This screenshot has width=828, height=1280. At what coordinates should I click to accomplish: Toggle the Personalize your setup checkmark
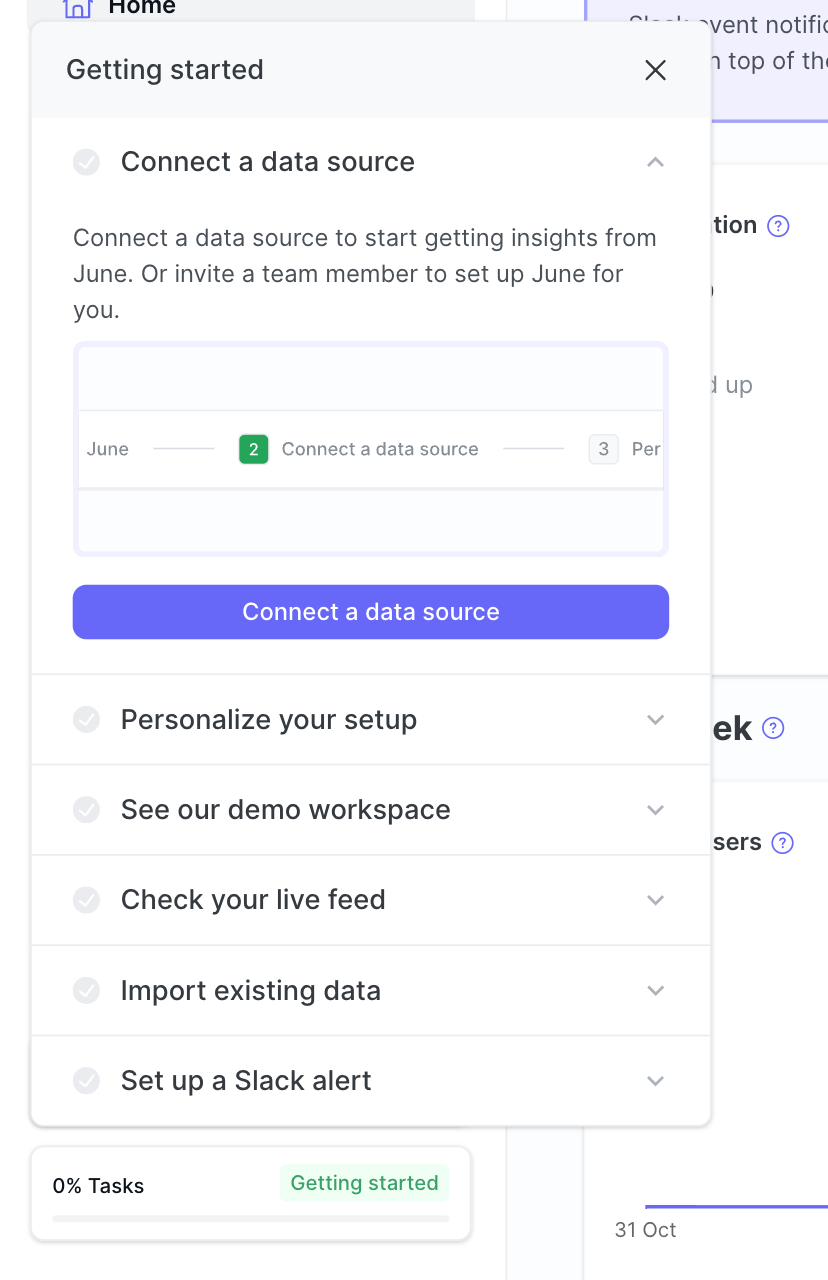pos(87,720)
